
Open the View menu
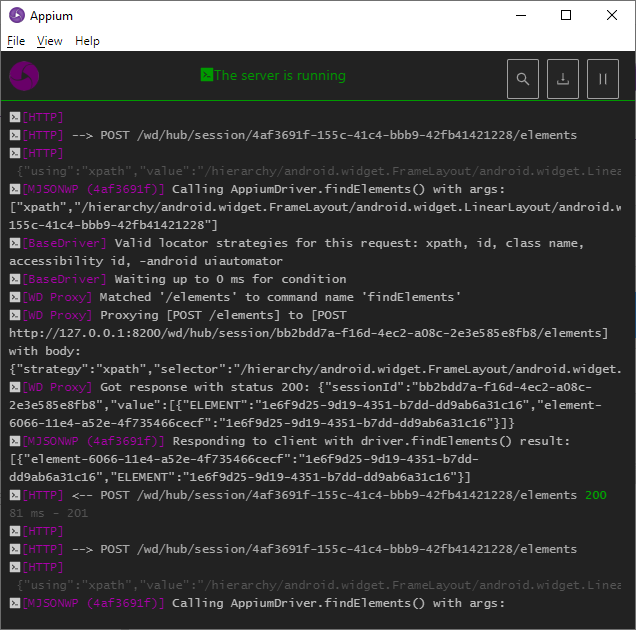[49, 41]
